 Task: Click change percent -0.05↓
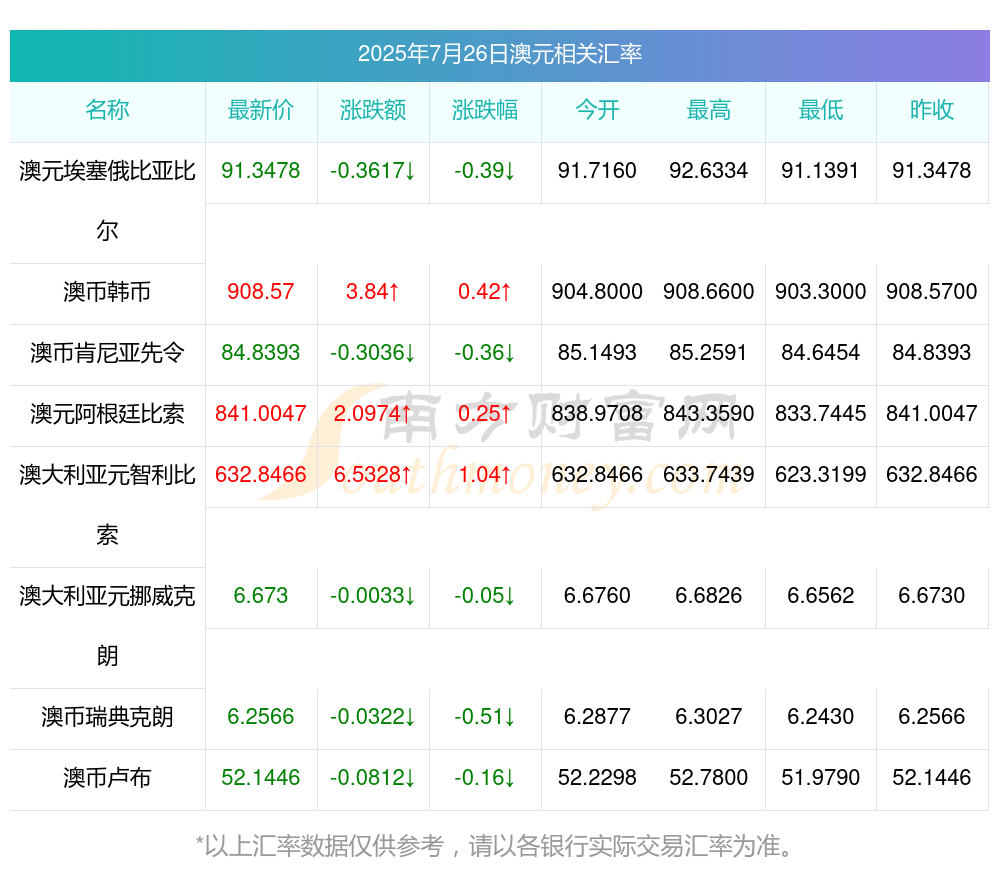pyautogui.click(x=485, y=596)
